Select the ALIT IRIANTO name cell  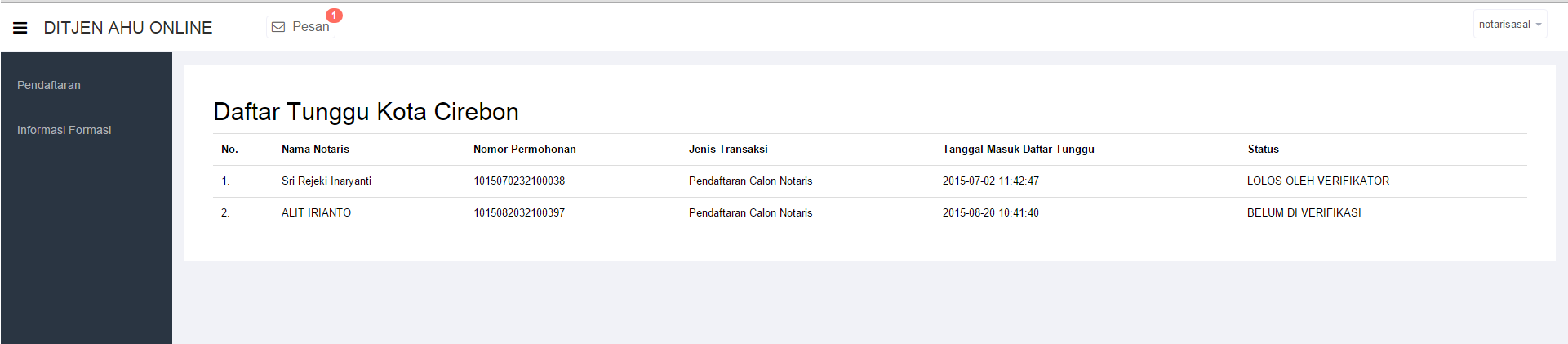(x=317, y=212)
